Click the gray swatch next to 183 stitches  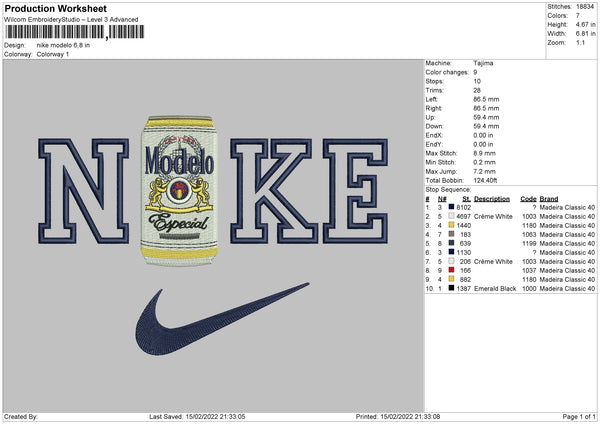tap(451, 234)
